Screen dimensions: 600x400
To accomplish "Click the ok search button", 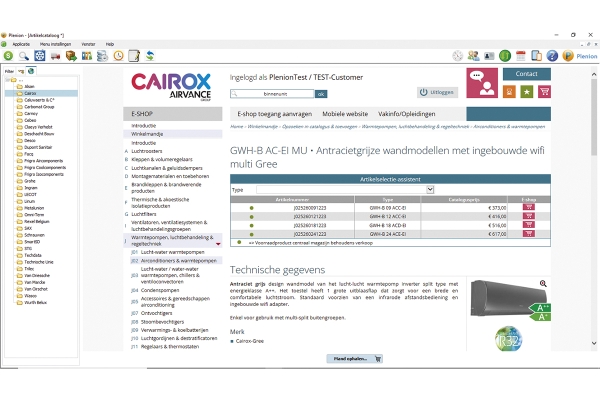I will point(321,94).
